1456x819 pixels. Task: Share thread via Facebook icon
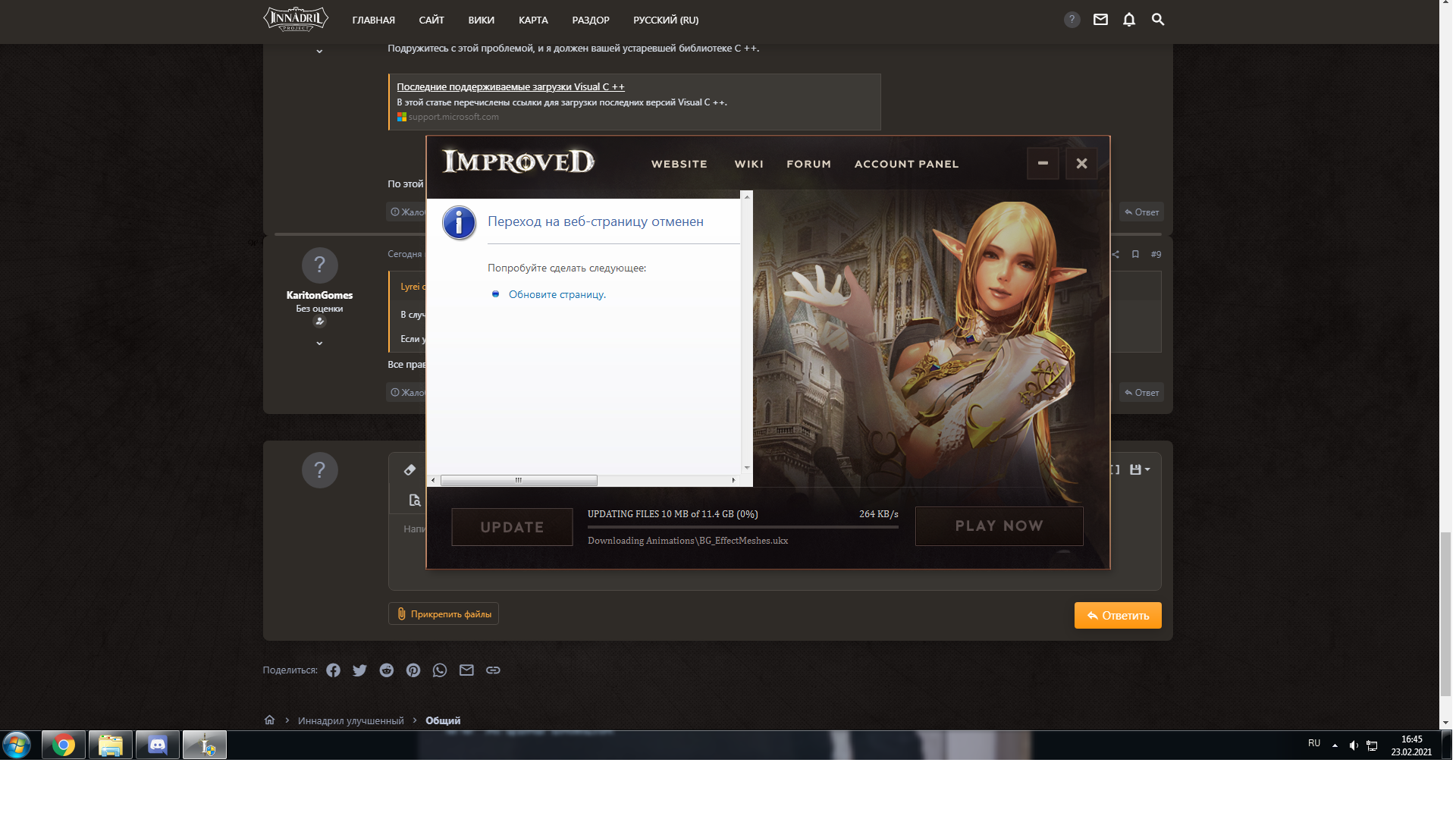(333, 670)
